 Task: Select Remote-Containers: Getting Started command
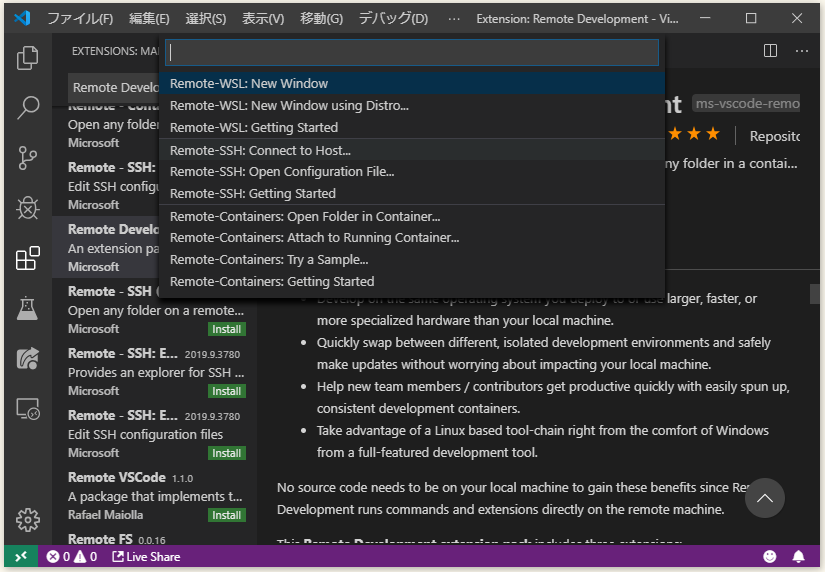click(x=412, y=282)
